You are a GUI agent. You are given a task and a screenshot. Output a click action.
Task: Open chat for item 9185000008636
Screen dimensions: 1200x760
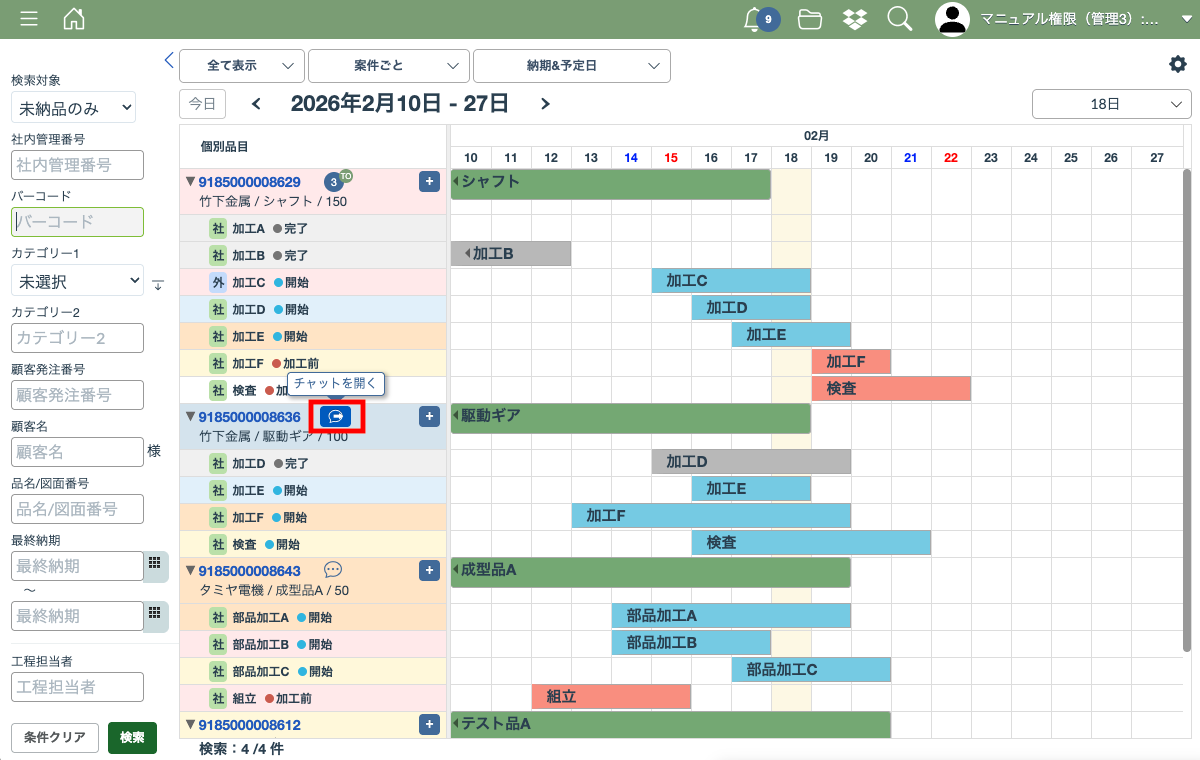coord(336,416)
